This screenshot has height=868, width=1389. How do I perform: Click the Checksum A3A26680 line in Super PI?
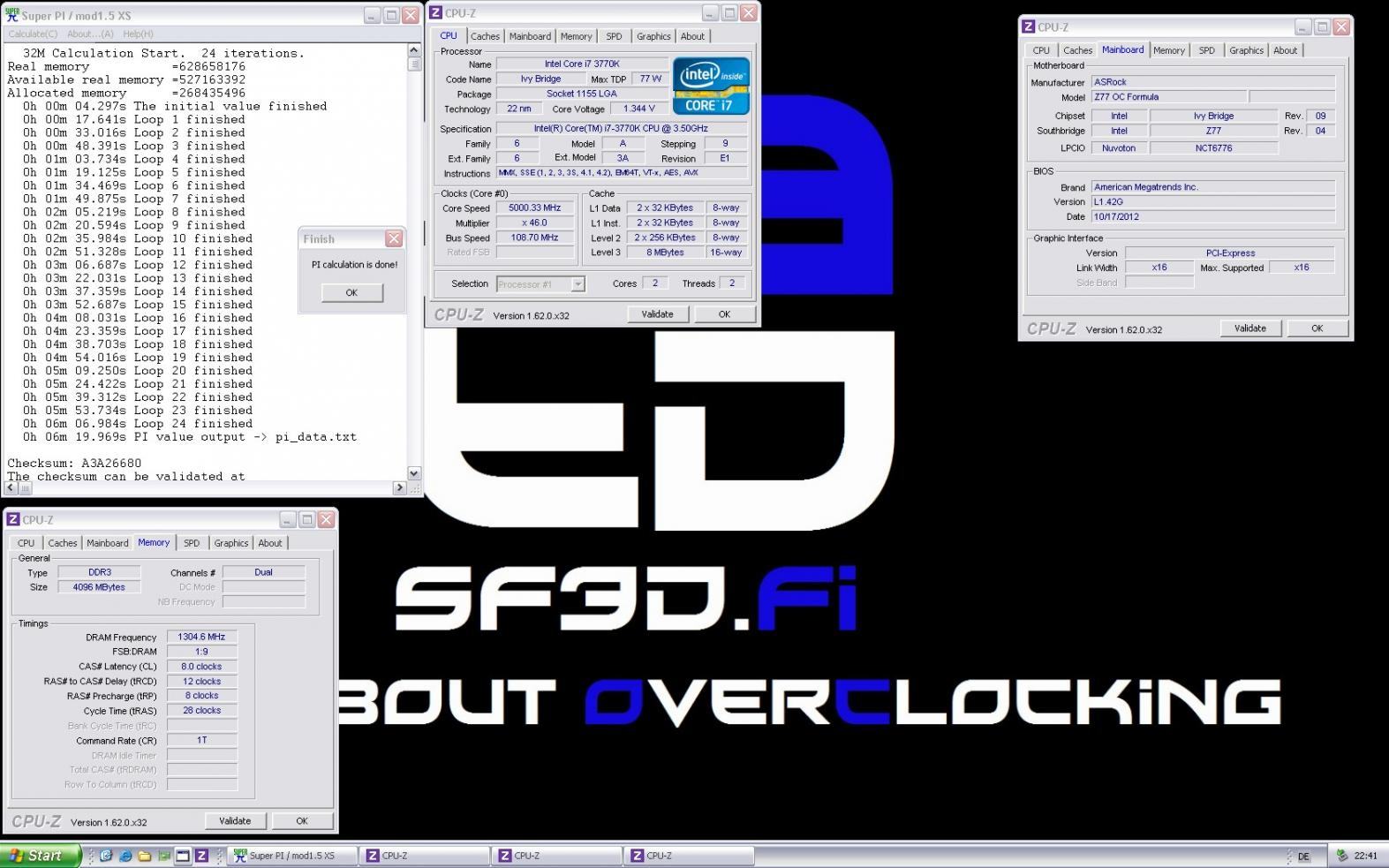click(74, 463)
